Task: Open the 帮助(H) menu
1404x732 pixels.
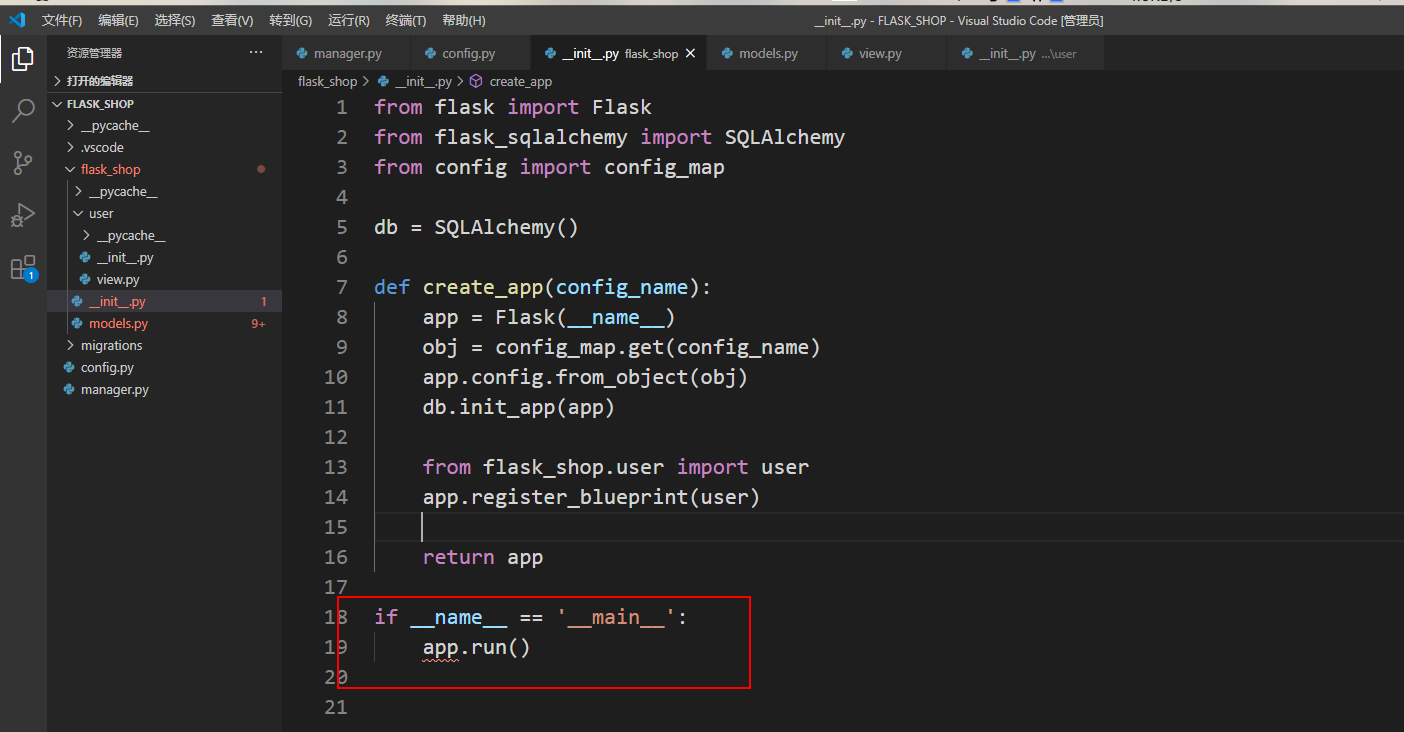Action: click(x=463, y=20)
